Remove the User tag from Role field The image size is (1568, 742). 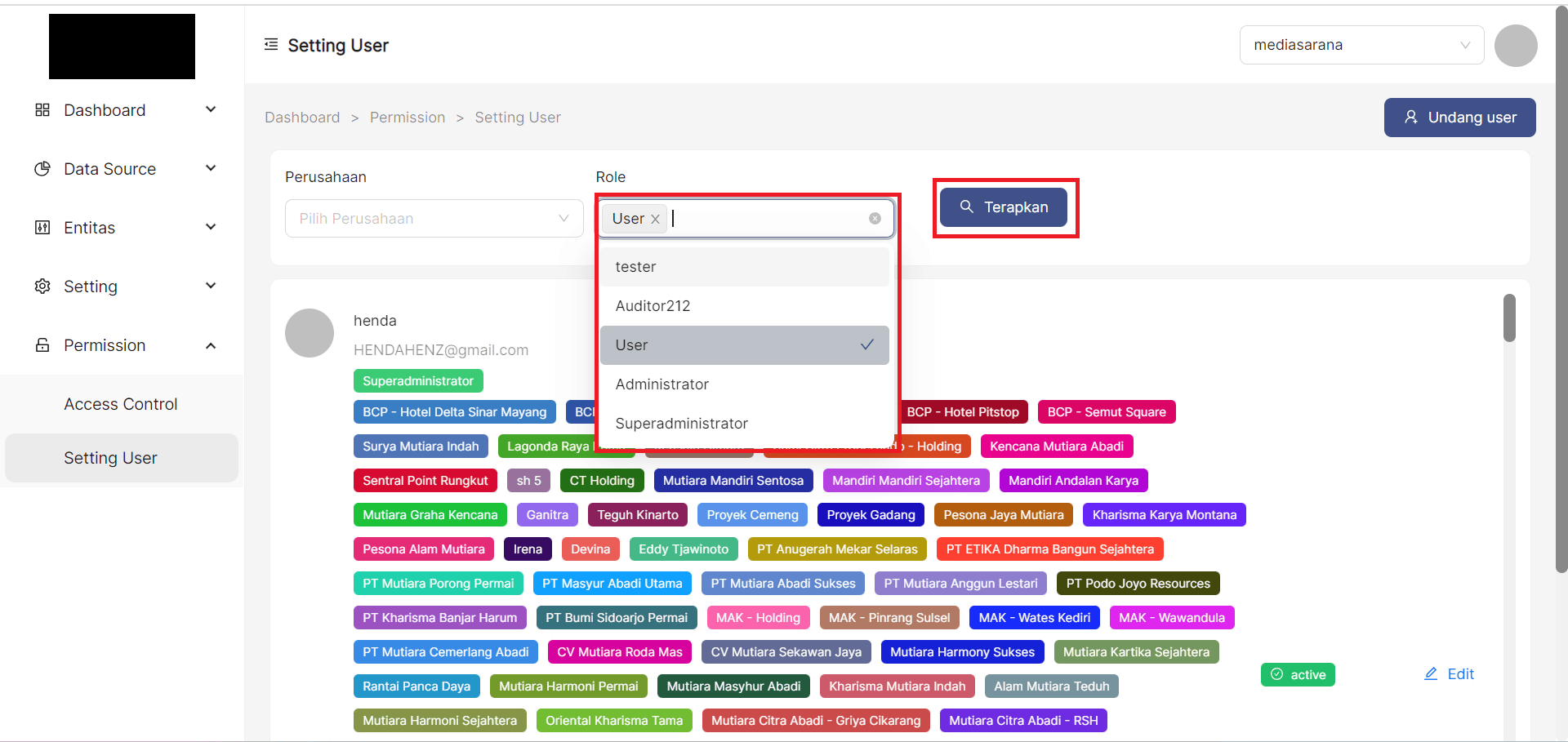click(655, 219)
